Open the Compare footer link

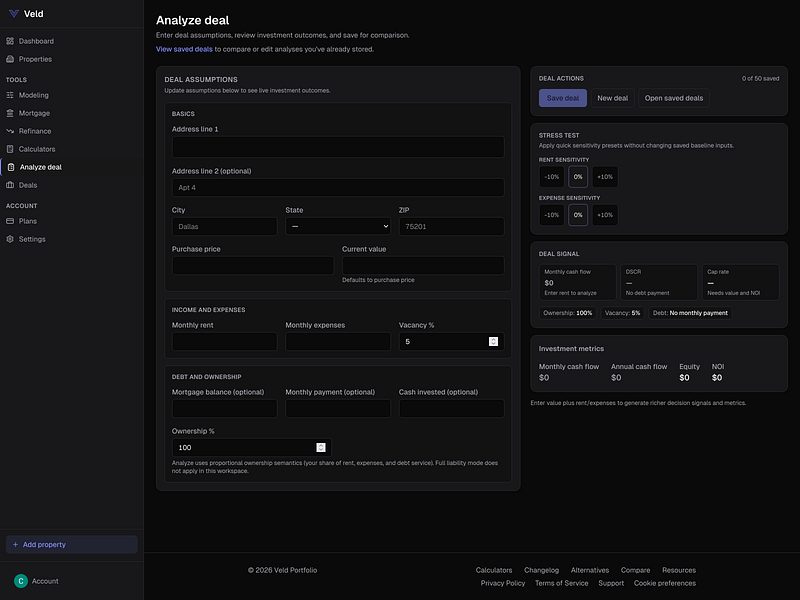tap(635, 570)
